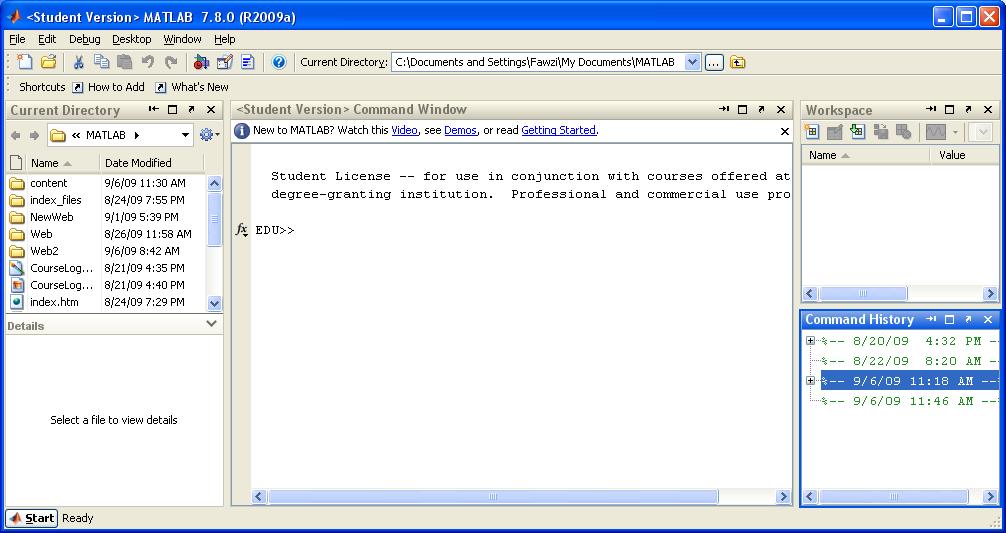Click the Cut scissors icon

[x=78, y=62]
